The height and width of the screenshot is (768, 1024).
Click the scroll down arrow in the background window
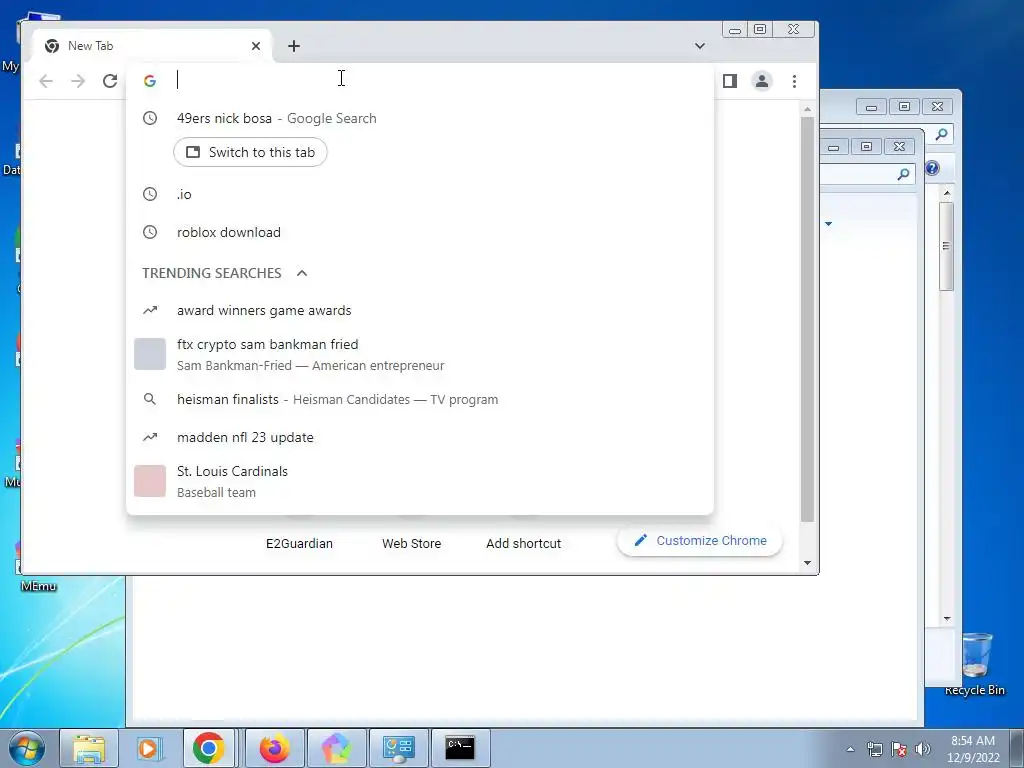click(947, 618)
